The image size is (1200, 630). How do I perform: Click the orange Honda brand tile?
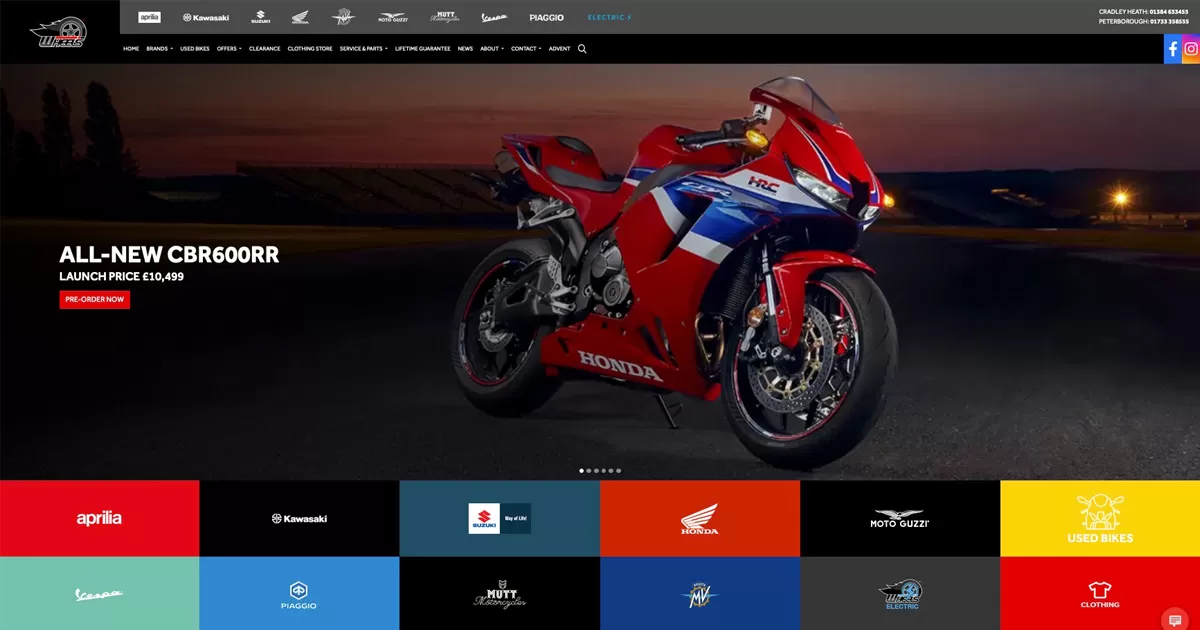click(700, 518)
